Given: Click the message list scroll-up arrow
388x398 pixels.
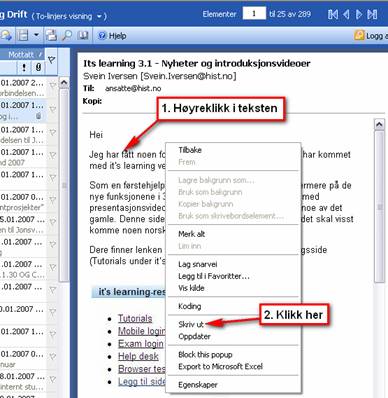Looking at the screenshot, I should tap(64, 82).
